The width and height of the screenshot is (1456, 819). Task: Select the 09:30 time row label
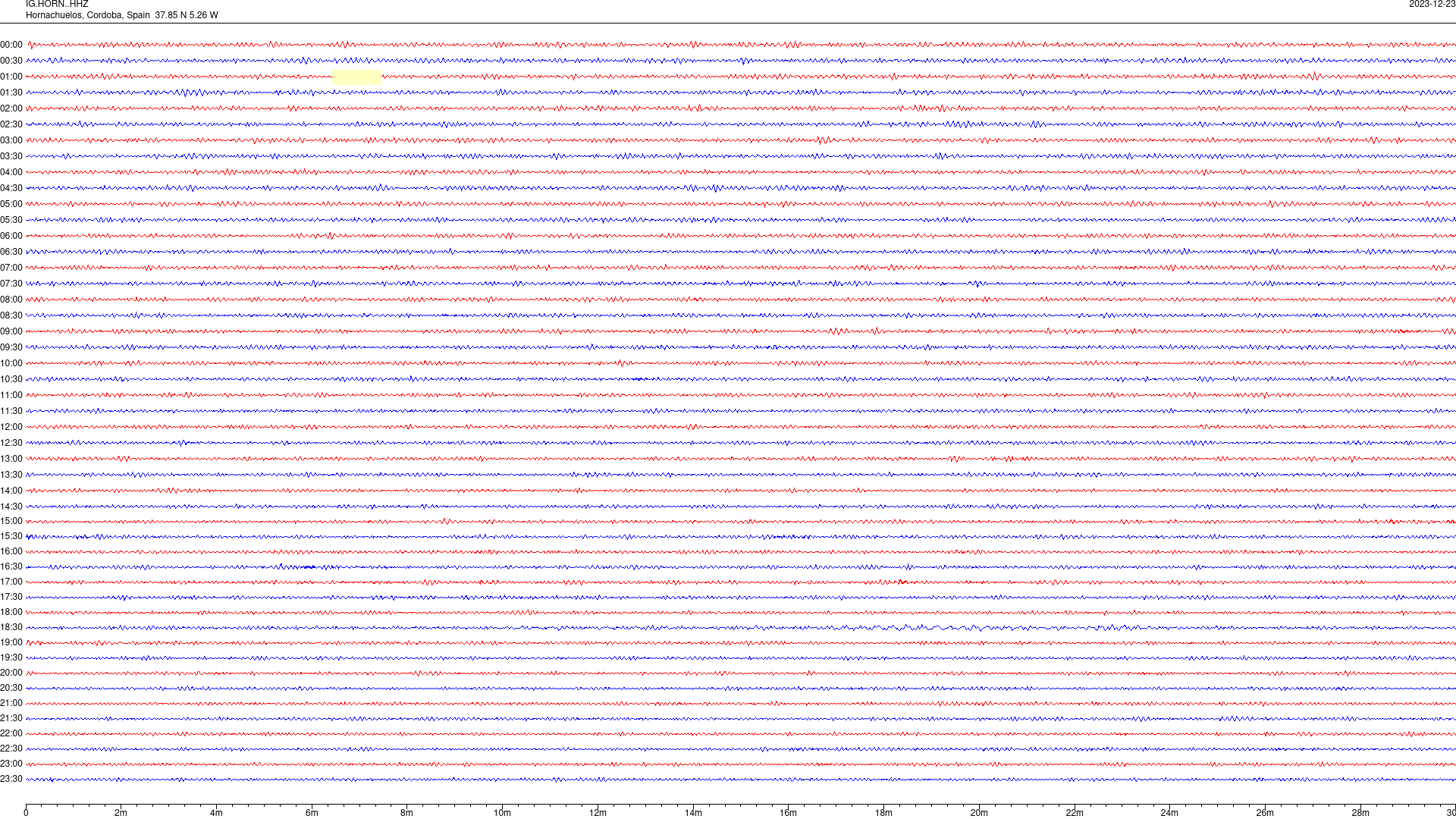pyautogui.click(x=11, y=347)
